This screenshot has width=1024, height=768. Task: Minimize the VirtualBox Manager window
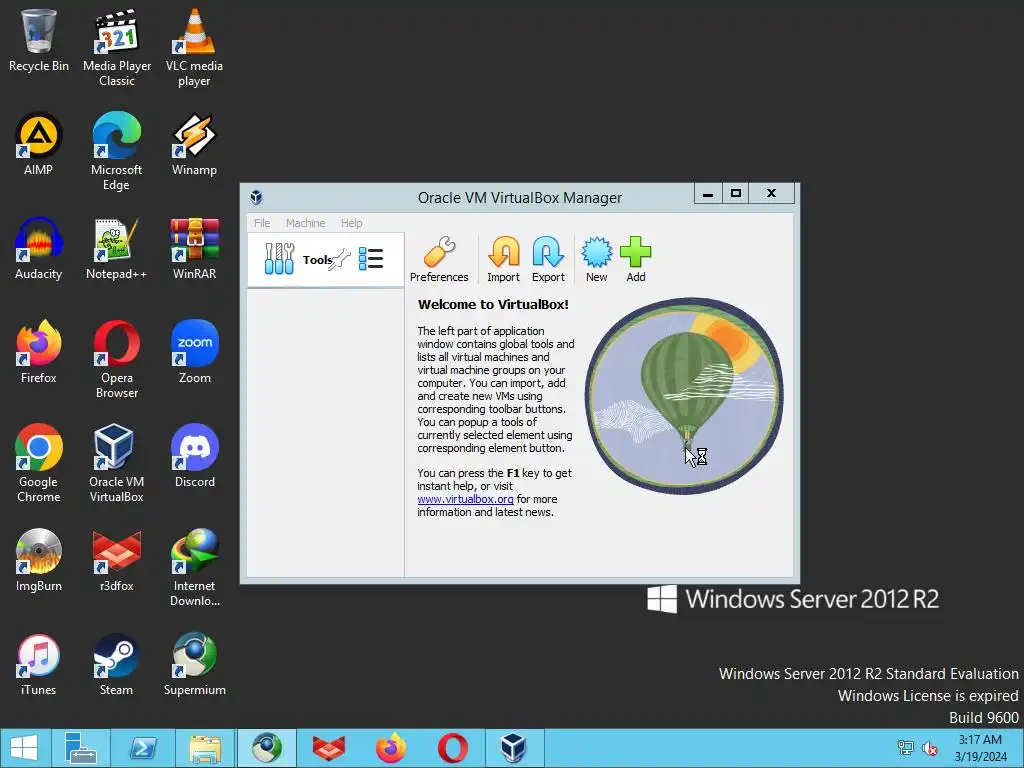tap(707, 193)
